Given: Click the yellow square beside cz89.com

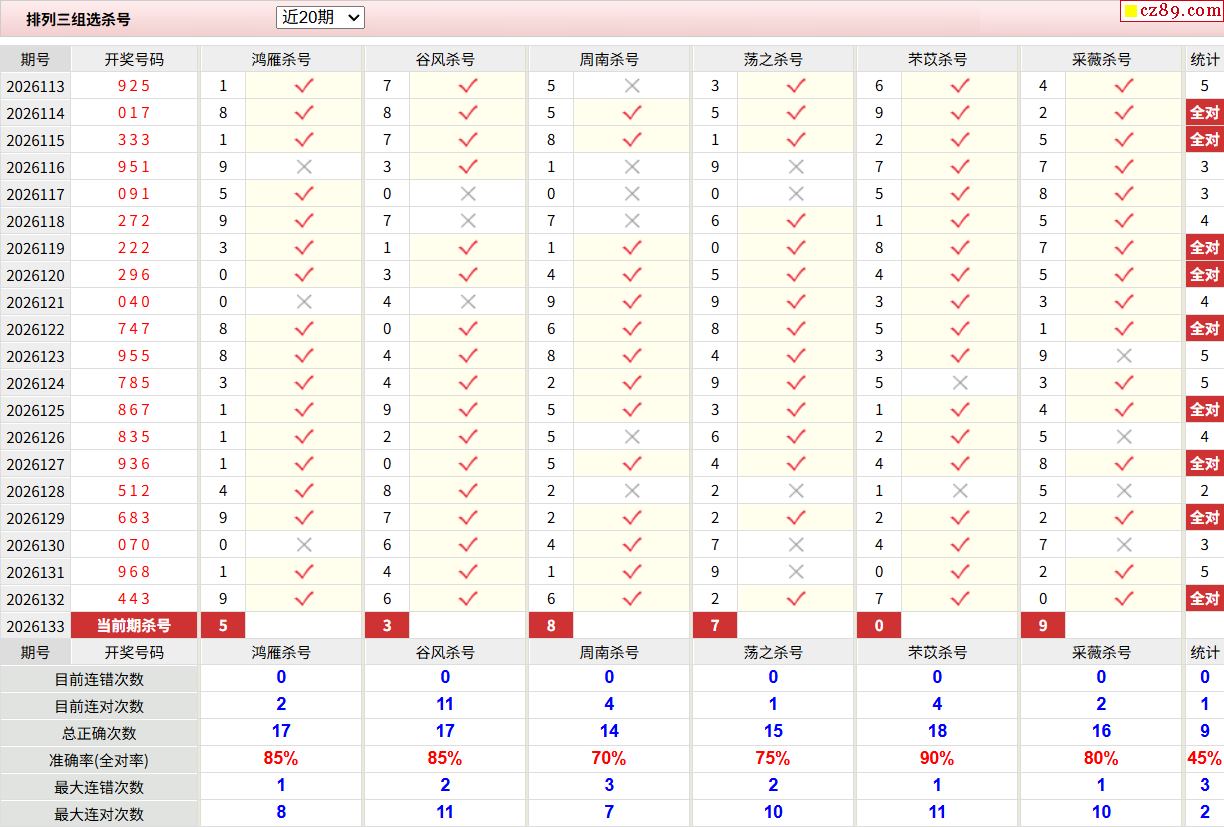Looking at the screenshot, I should [1131, 12].
